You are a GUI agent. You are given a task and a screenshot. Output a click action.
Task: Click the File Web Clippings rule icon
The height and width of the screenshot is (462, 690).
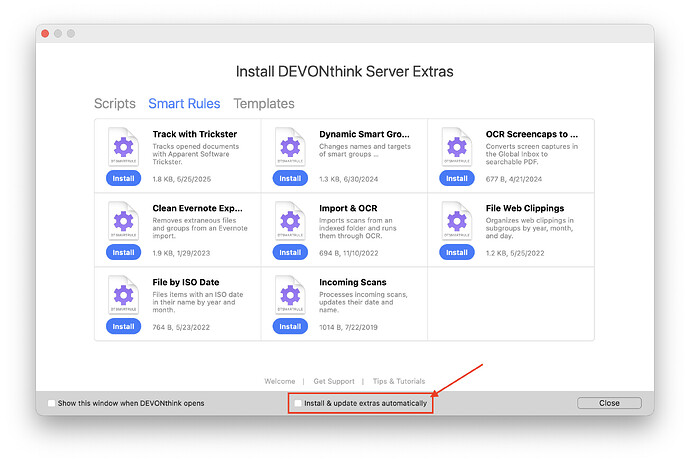pos(456,220)
